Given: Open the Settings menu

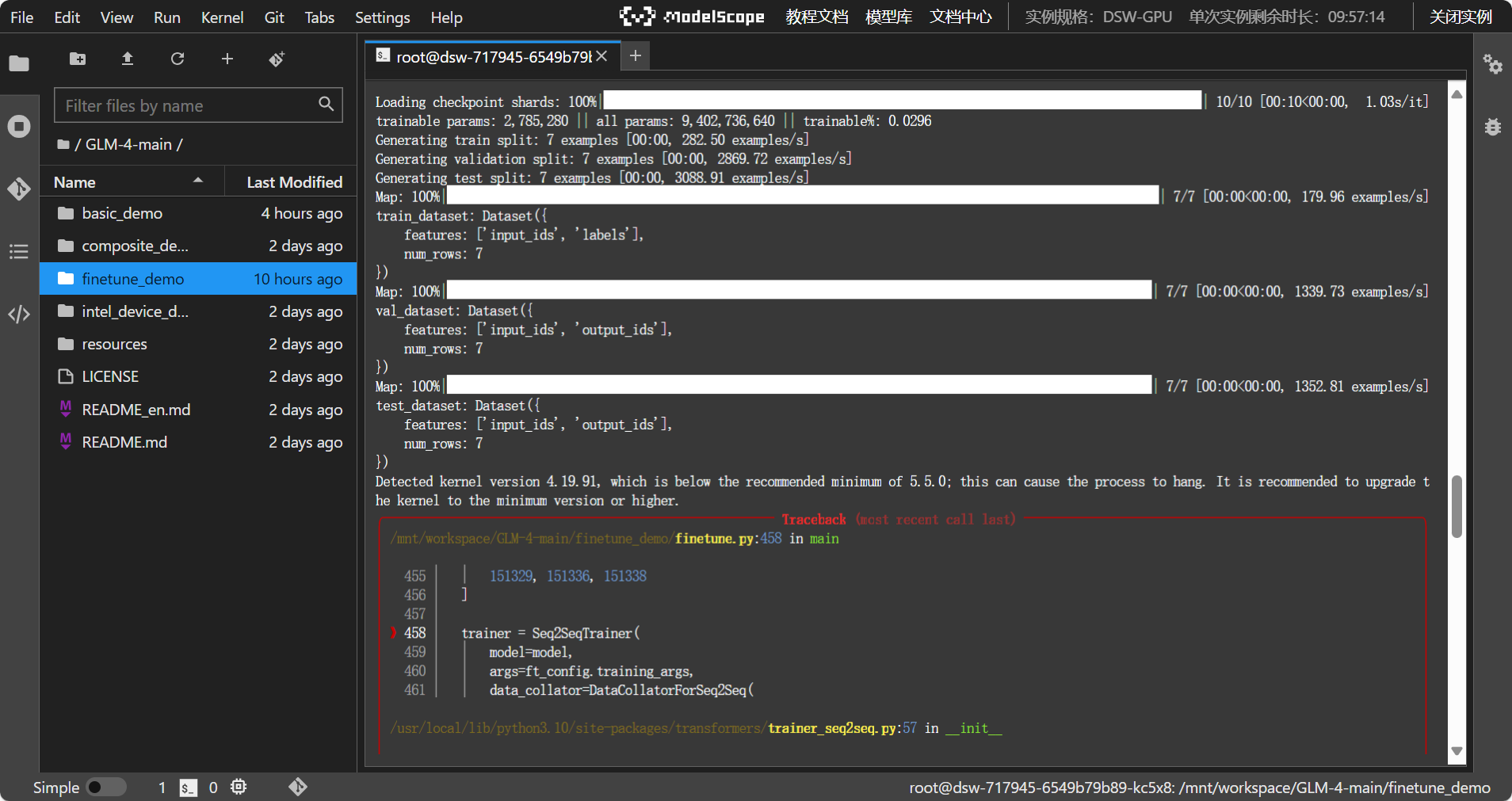Looking at the screenshot, I should coord(382,17).
